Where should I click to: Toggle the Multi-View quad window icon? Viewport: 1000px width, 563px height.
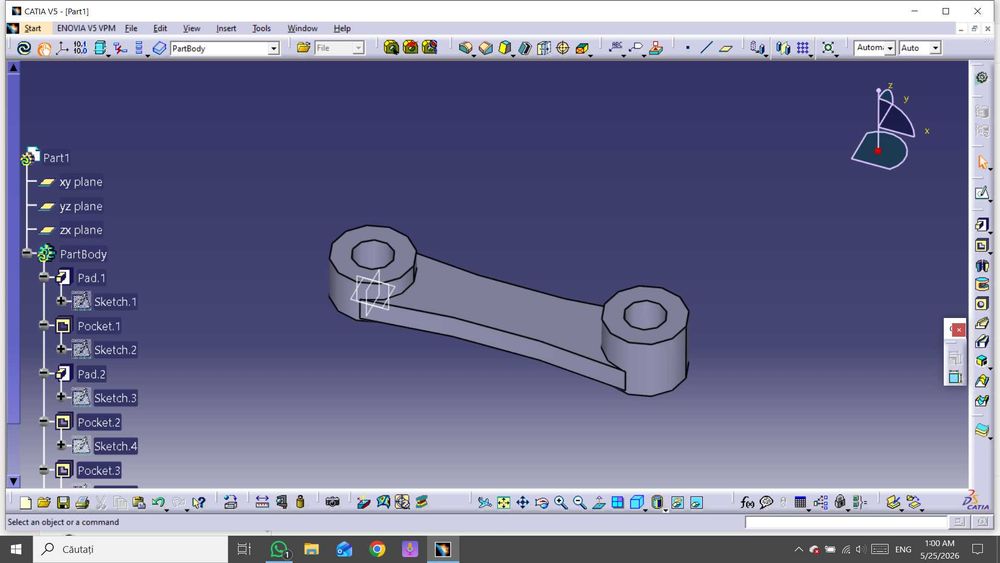click(x=617, y=502)
